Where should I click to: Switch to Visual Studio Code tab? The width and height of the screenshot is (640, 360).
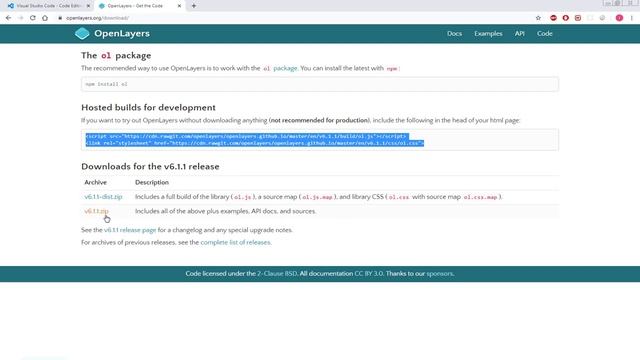[49, 6]
